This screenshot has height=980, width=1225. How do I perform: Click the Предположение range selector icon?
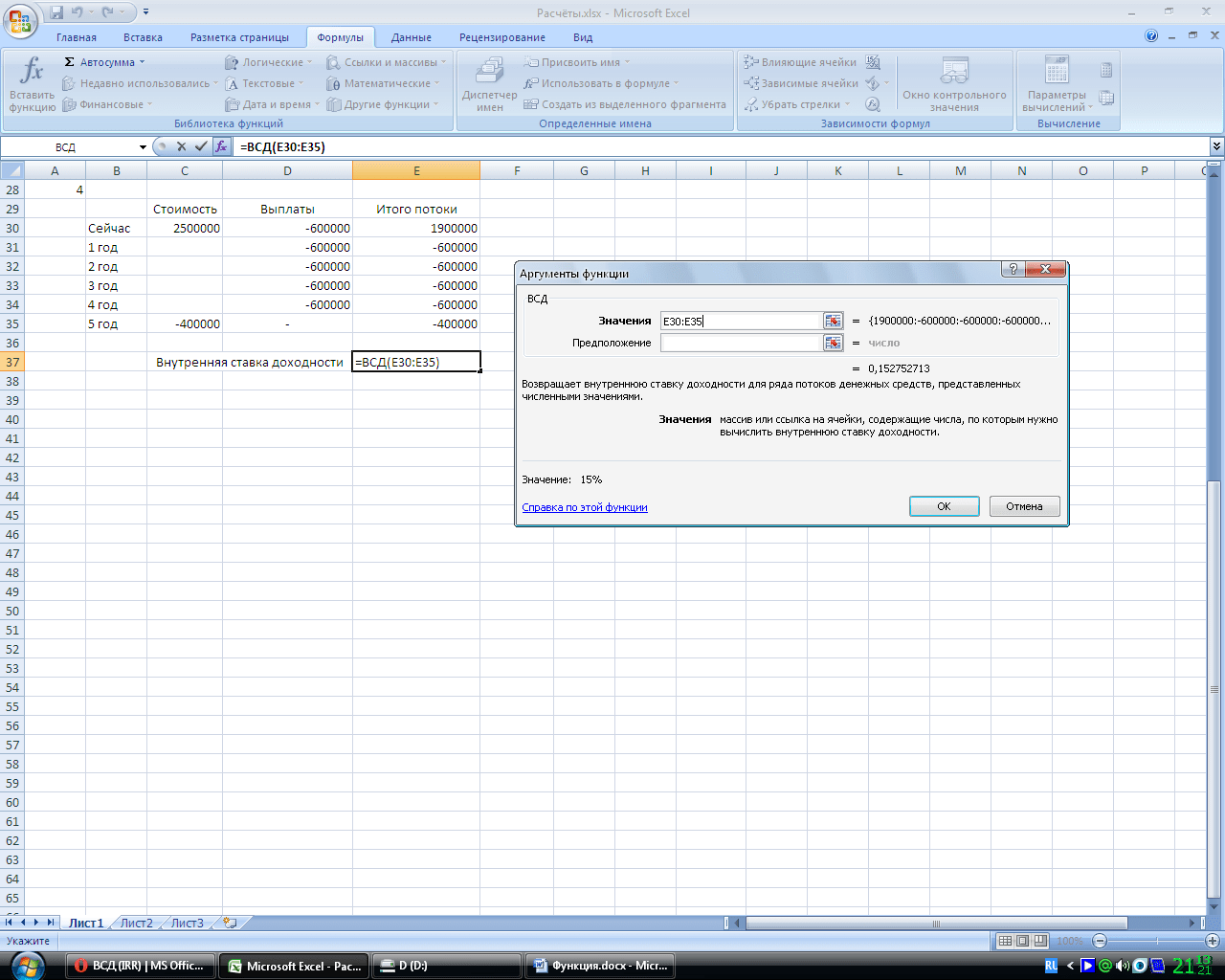point(833,343)
